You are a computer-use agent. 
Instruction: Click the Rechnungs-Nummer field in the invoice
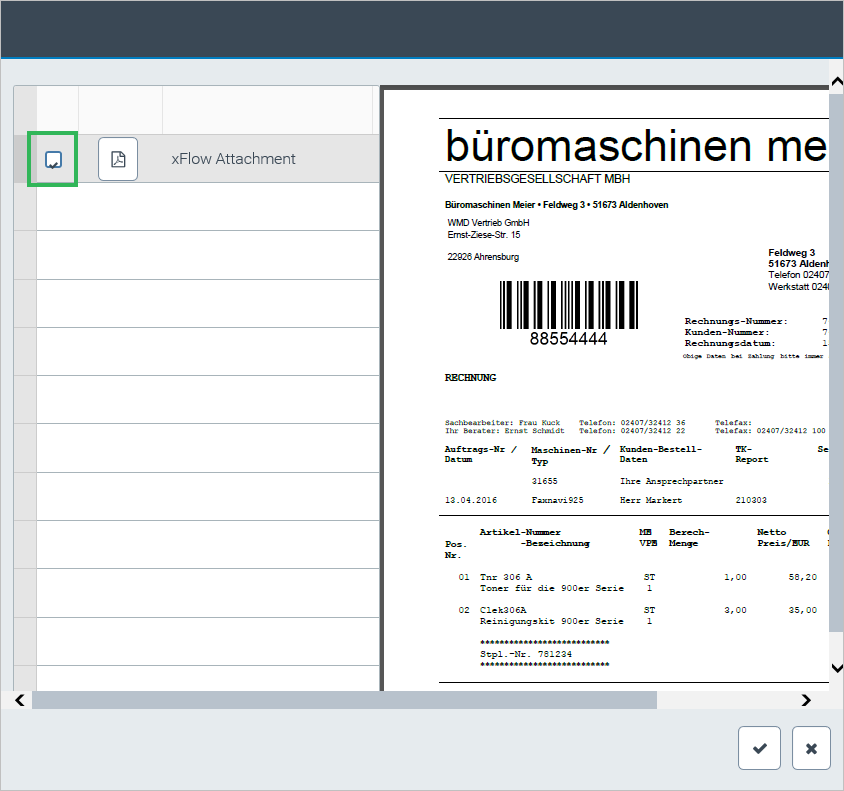click(735, 321)
